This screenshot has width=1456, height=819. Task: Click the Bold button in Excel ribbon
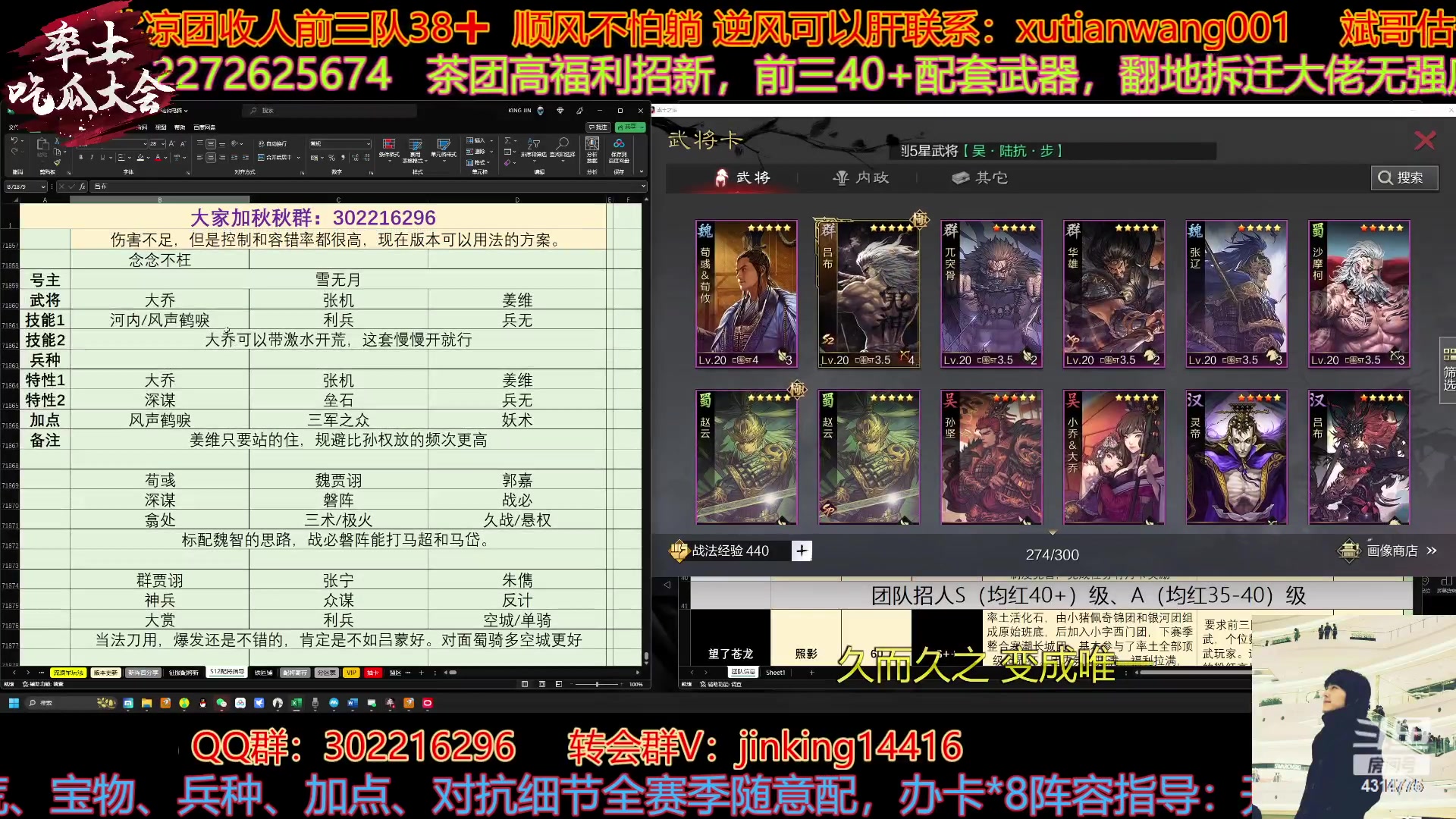(81, 157)
